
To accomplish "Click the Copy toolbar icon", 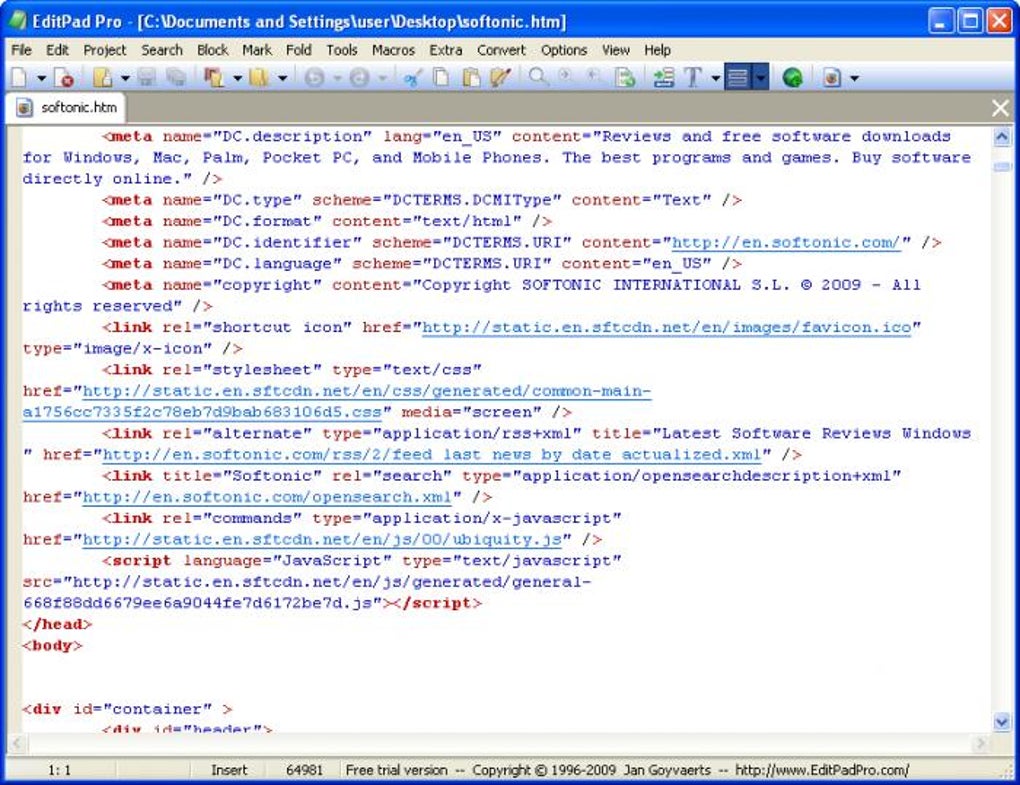I will pos(442,77).
